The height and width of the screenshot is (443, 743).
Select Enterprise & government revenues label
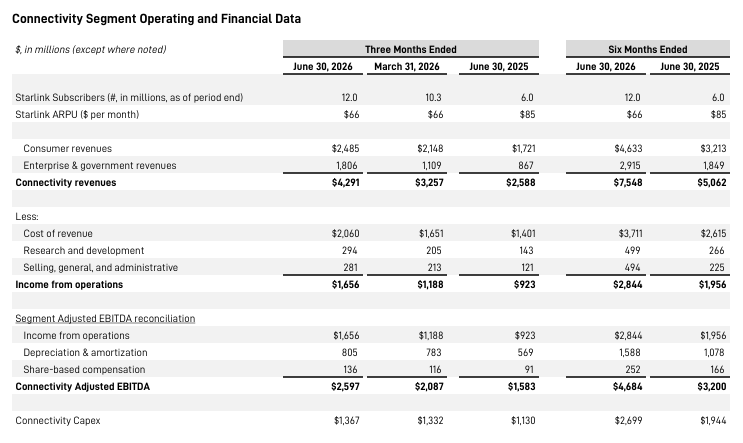click(x=100, y=166)
